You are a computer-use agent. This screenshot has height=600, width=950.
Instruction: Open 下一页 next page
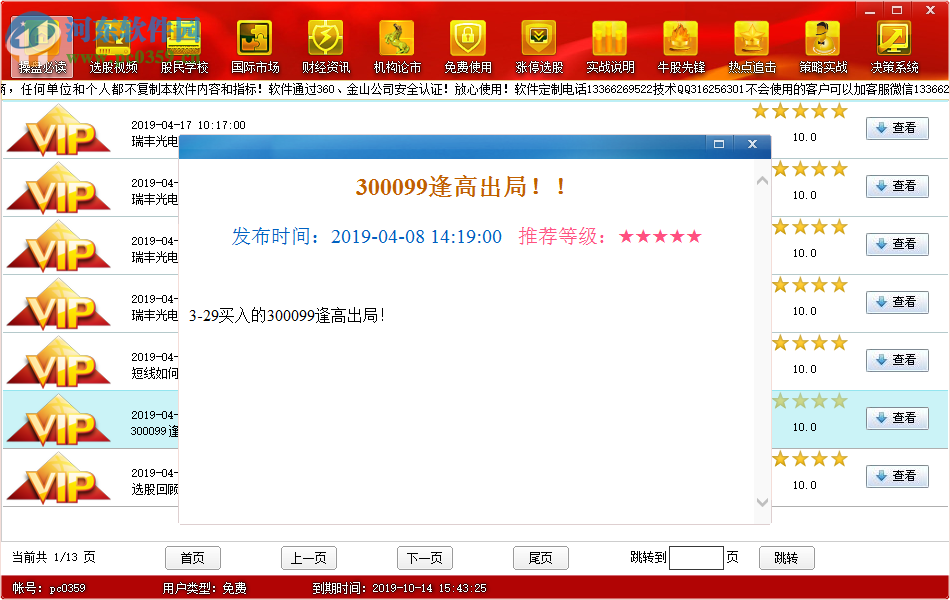coord(425,557)
